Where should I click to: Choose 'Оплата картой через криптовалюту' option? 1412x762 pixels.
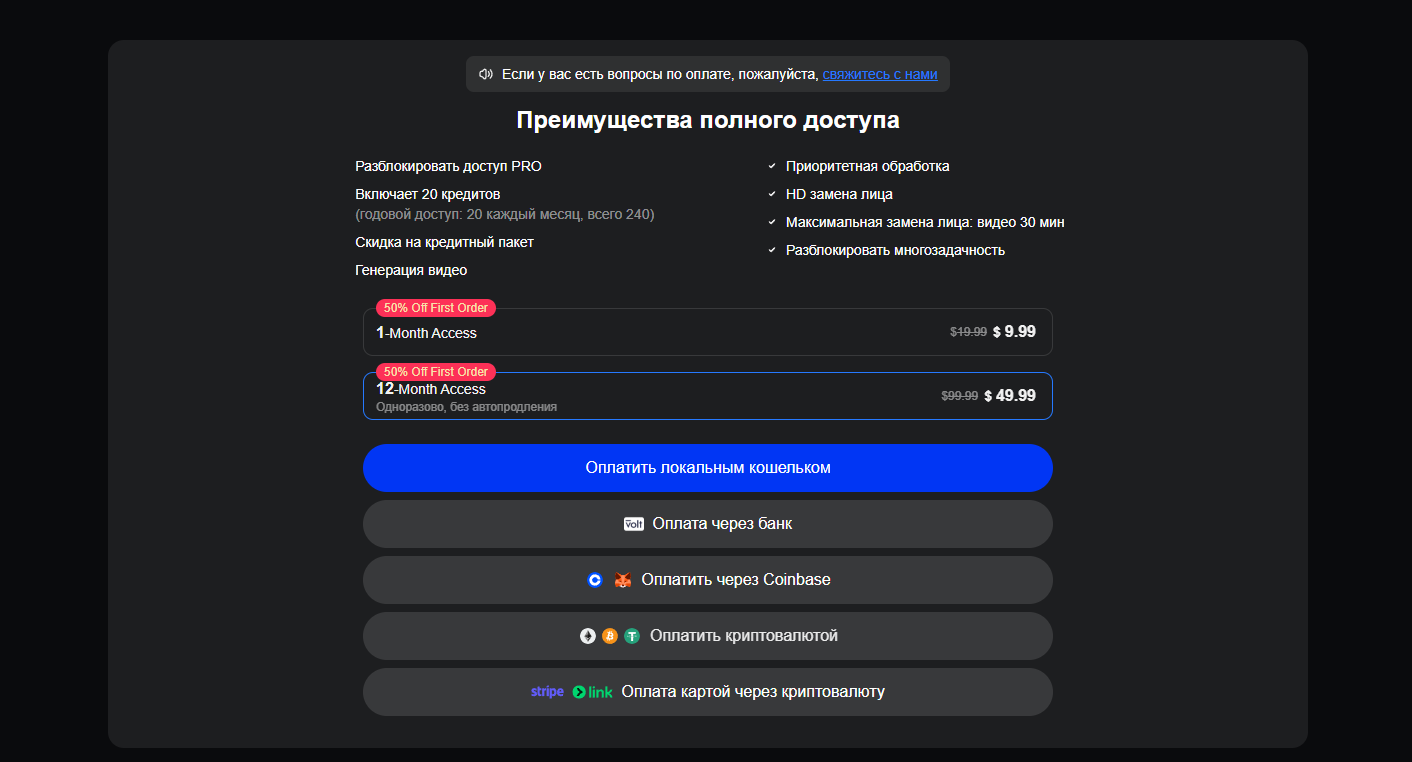pos(708,692)
